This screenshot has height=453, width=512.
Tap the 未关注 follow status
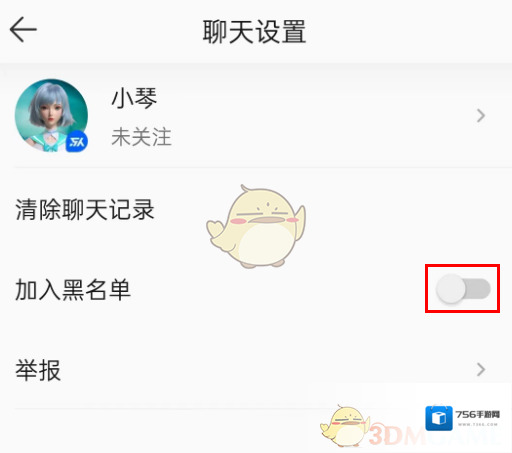pos(141,137)
